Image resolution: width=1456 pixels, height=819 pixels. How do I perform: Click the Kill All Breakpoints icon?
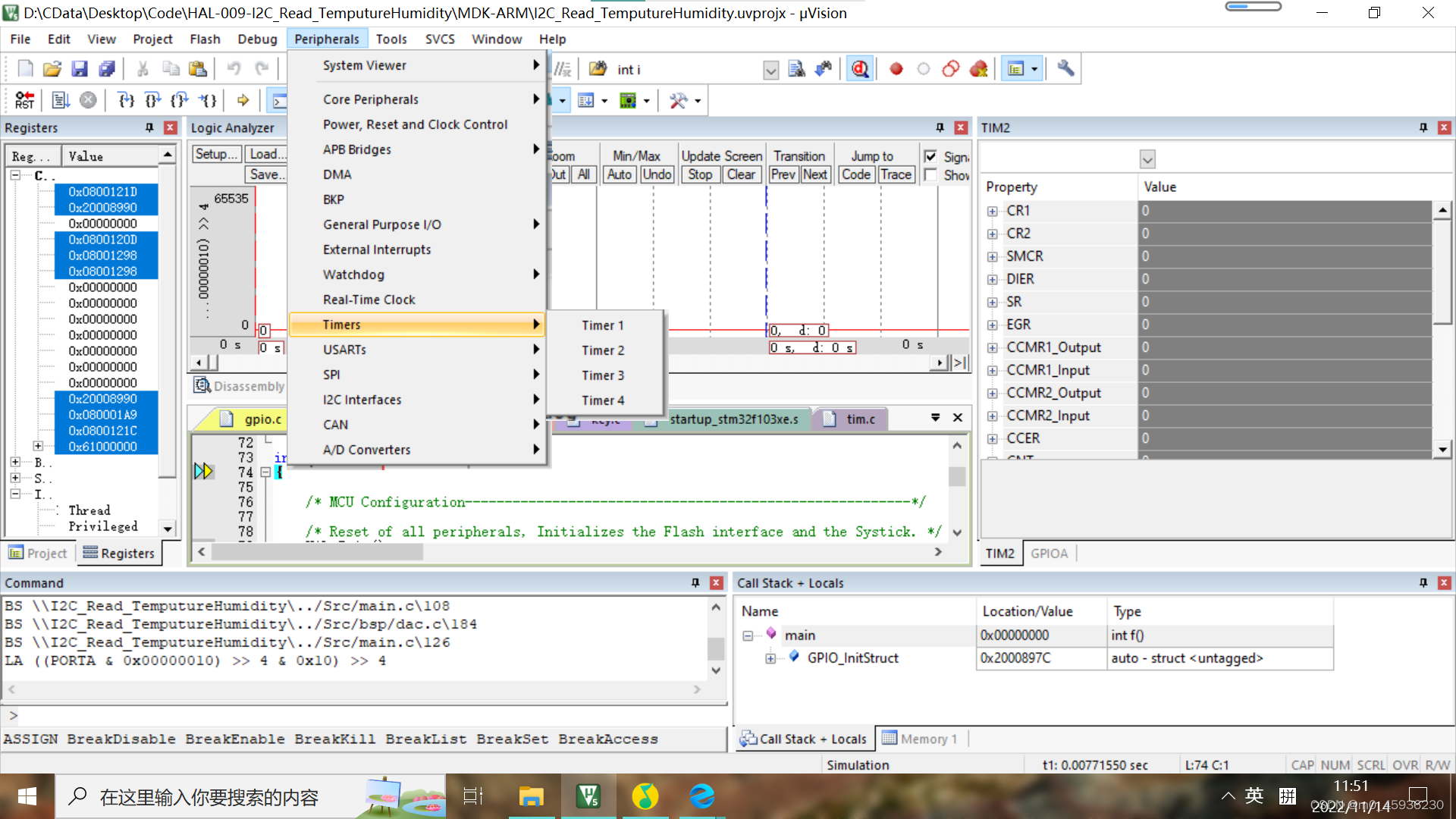coord(978,69)
